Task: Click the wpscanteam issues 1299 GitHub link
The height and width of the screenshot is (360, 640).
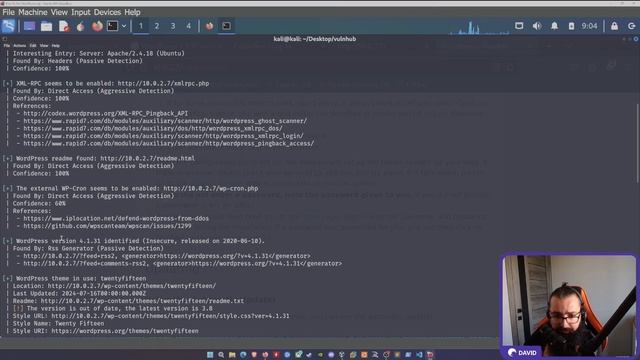Action: click(x=107, y=226)
